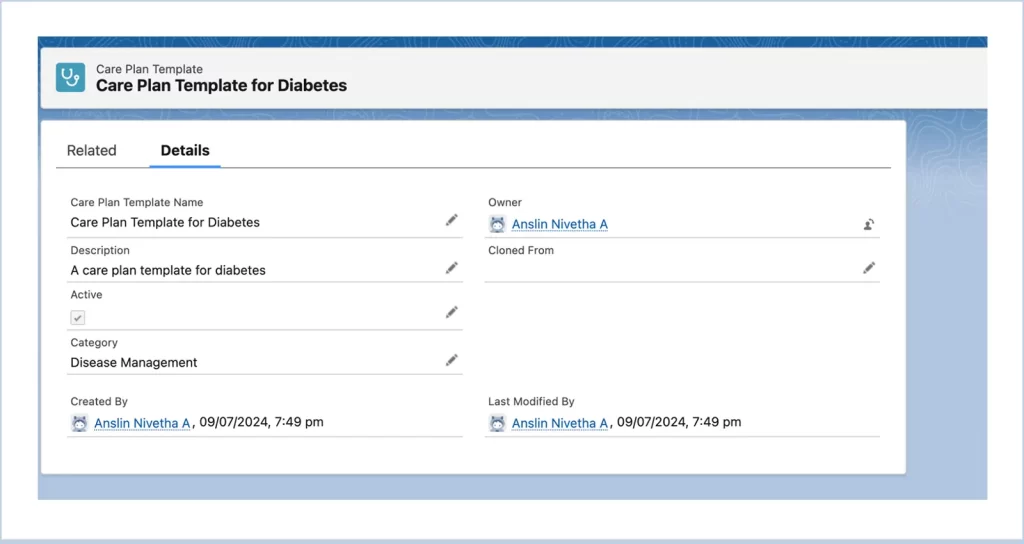Select the Details tab
1024x544 pixels.
pos(185,150)
